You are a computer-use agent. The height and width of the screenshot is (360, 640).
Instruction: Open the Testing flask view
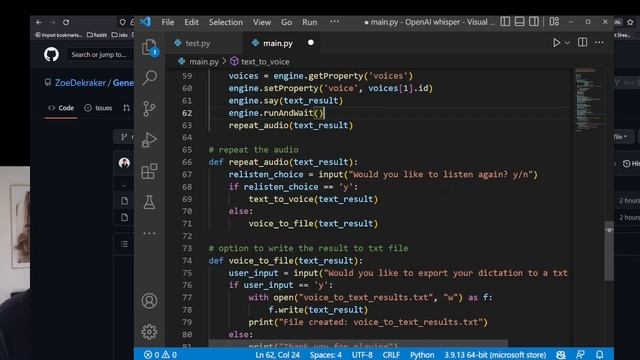tap(149, 202)
